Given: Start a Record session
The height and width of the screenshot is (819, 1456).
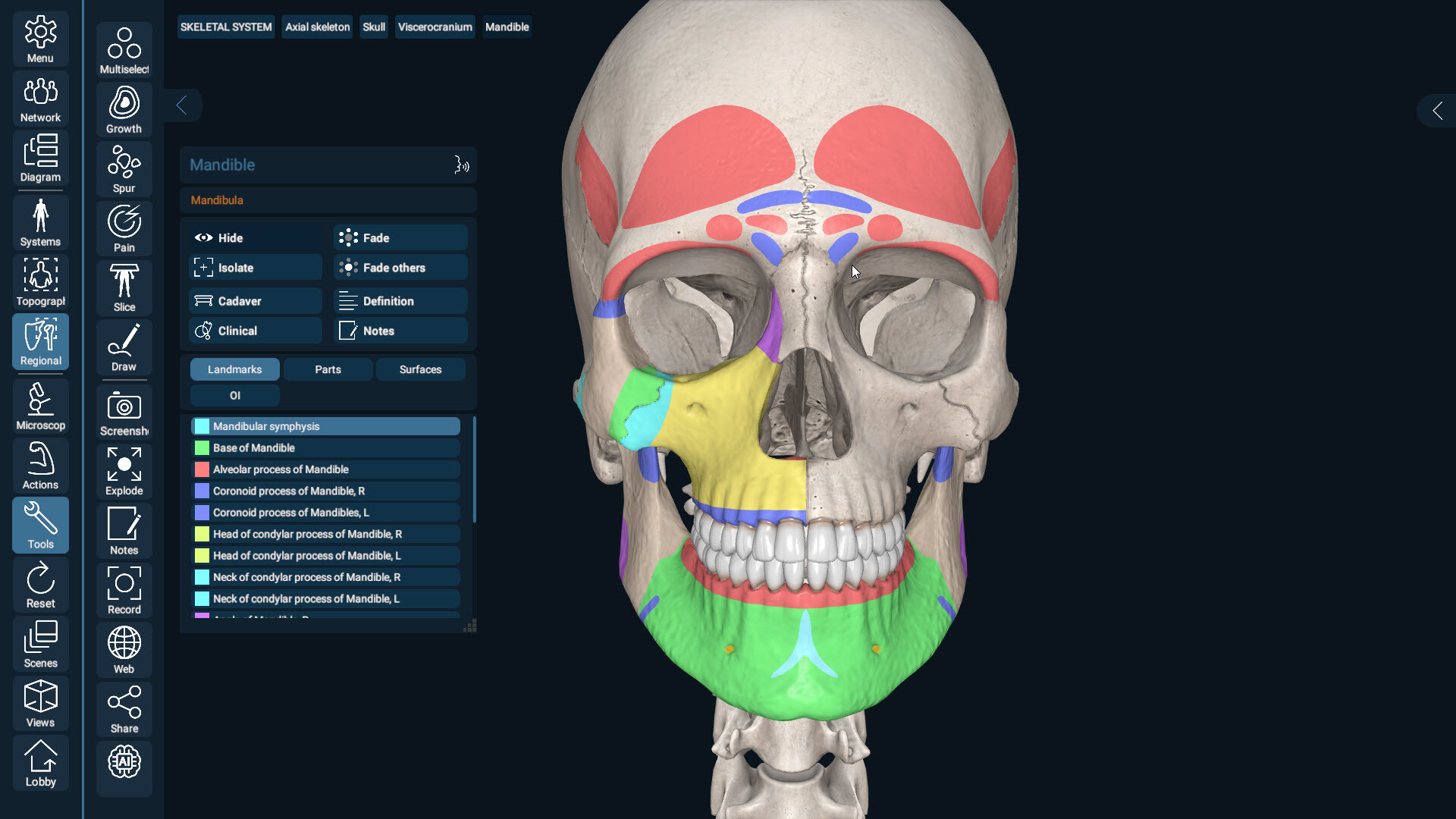Looking at the screenshot, I should pos(124,589).
